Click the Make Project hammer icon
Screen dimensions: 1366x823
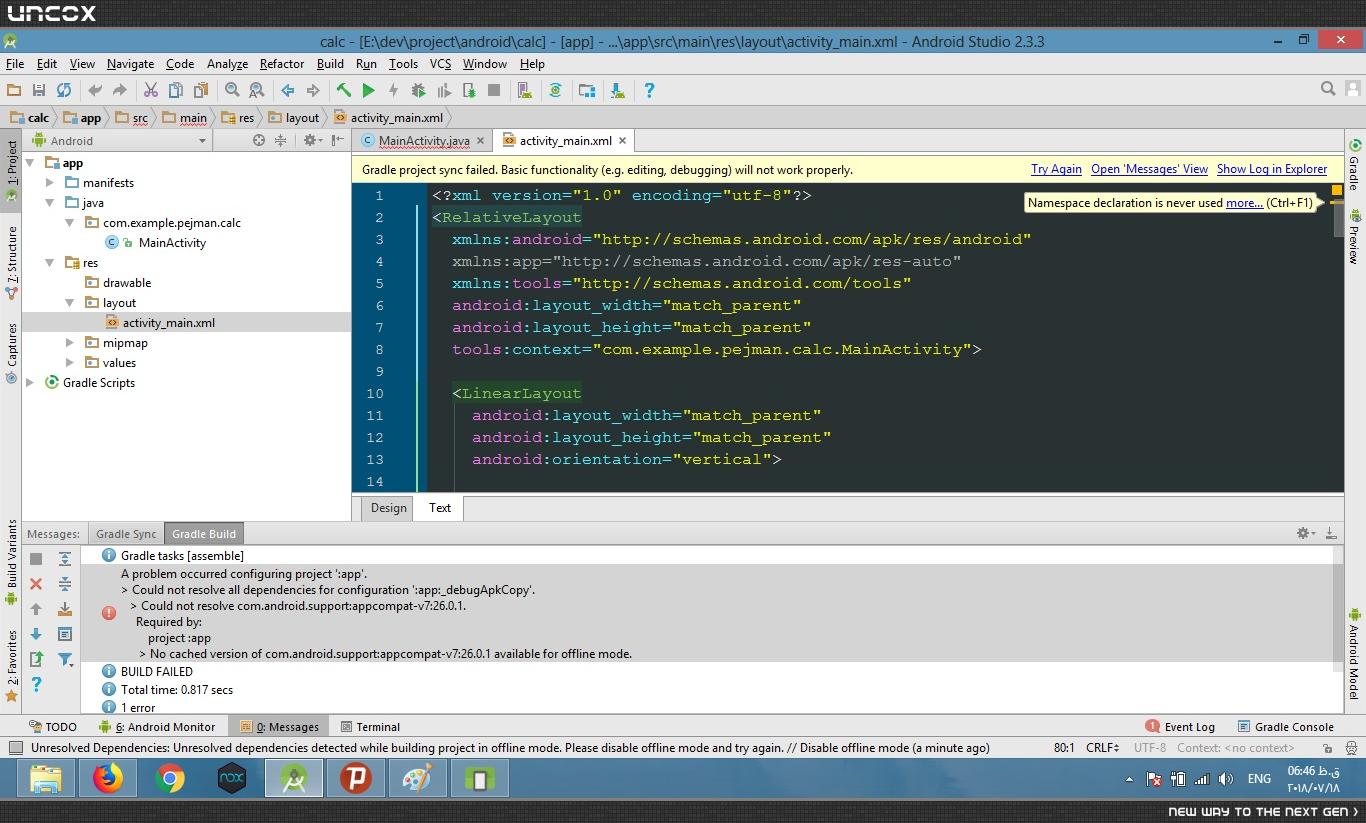[343, 90]
